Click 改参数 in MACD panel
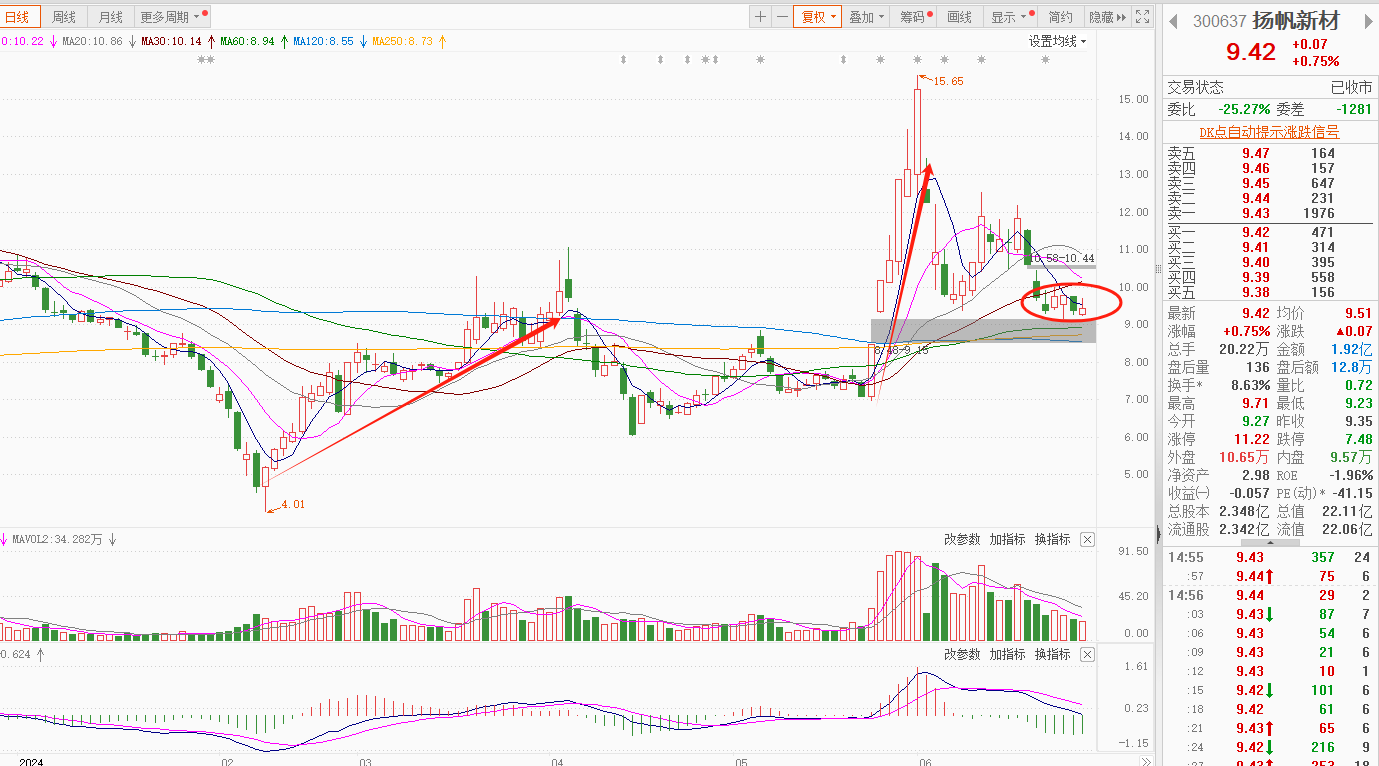Screen dimensions: 1379x766 coord(962,654)
